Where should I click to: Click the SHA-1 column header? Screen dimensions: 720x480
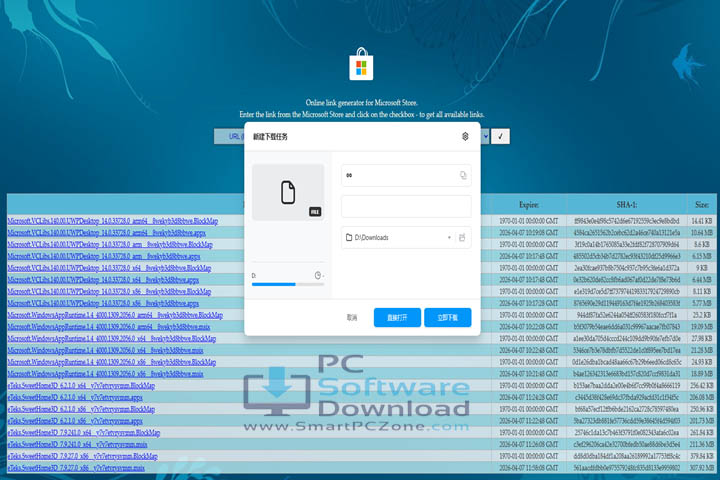(x=626, y=205)
